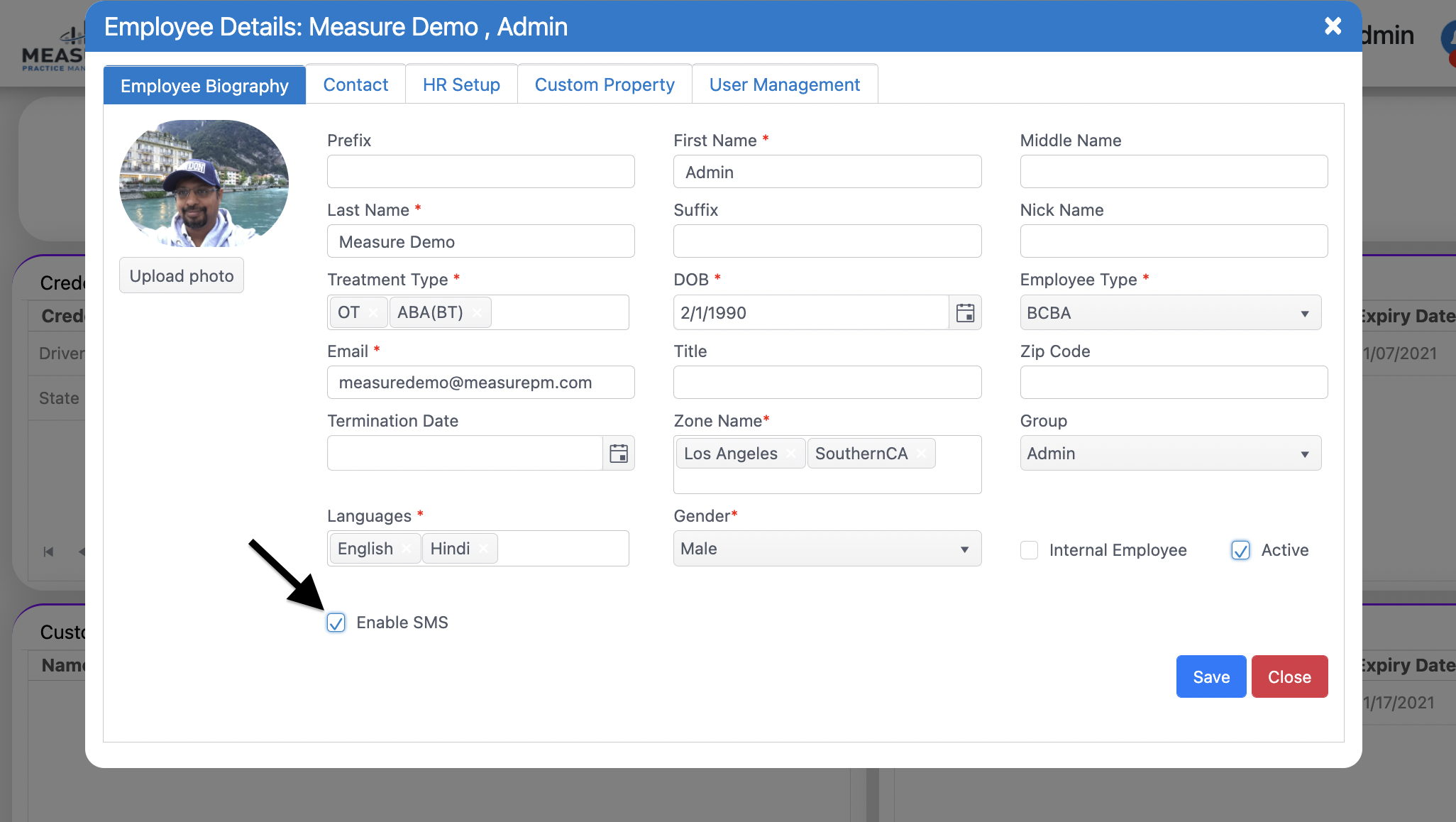This screenshot has height=822, width=1456.
Task: Close the Employee Details dialog with X
Action: point(1333,26)
